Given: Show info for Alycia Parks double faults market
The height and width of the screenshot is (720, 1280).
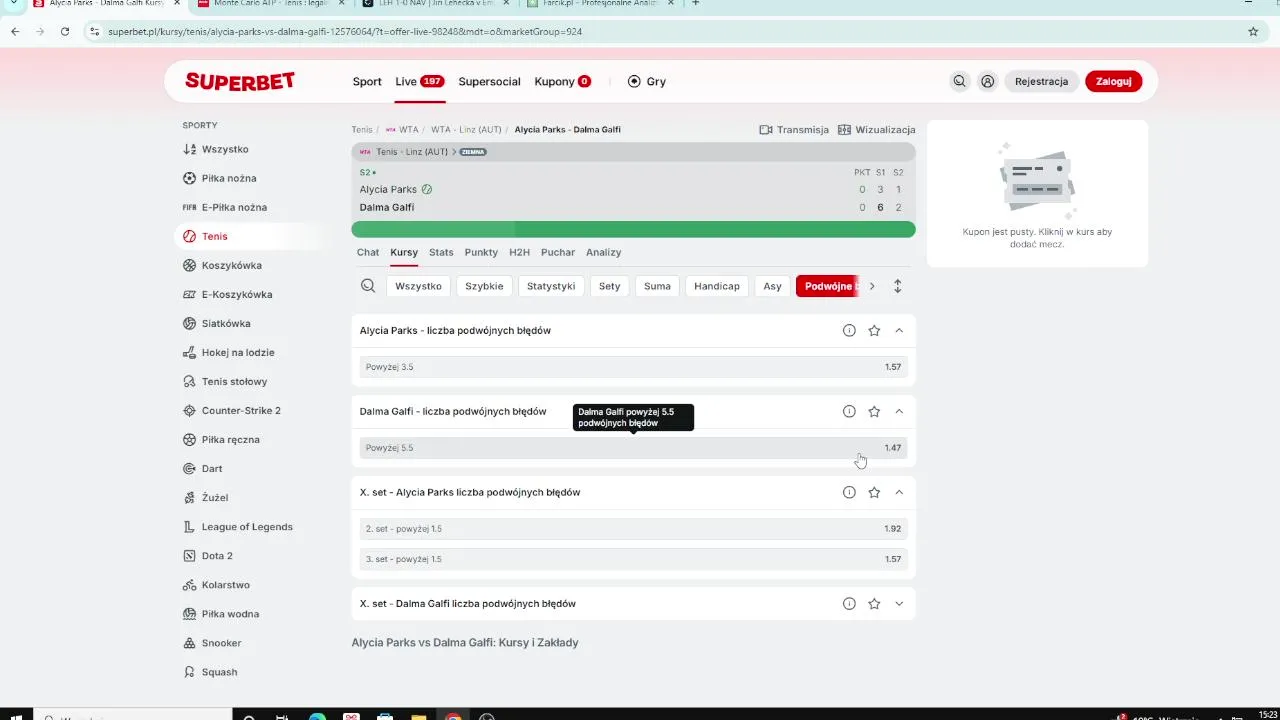Looking at the screenshot, I should coord(849,330).
